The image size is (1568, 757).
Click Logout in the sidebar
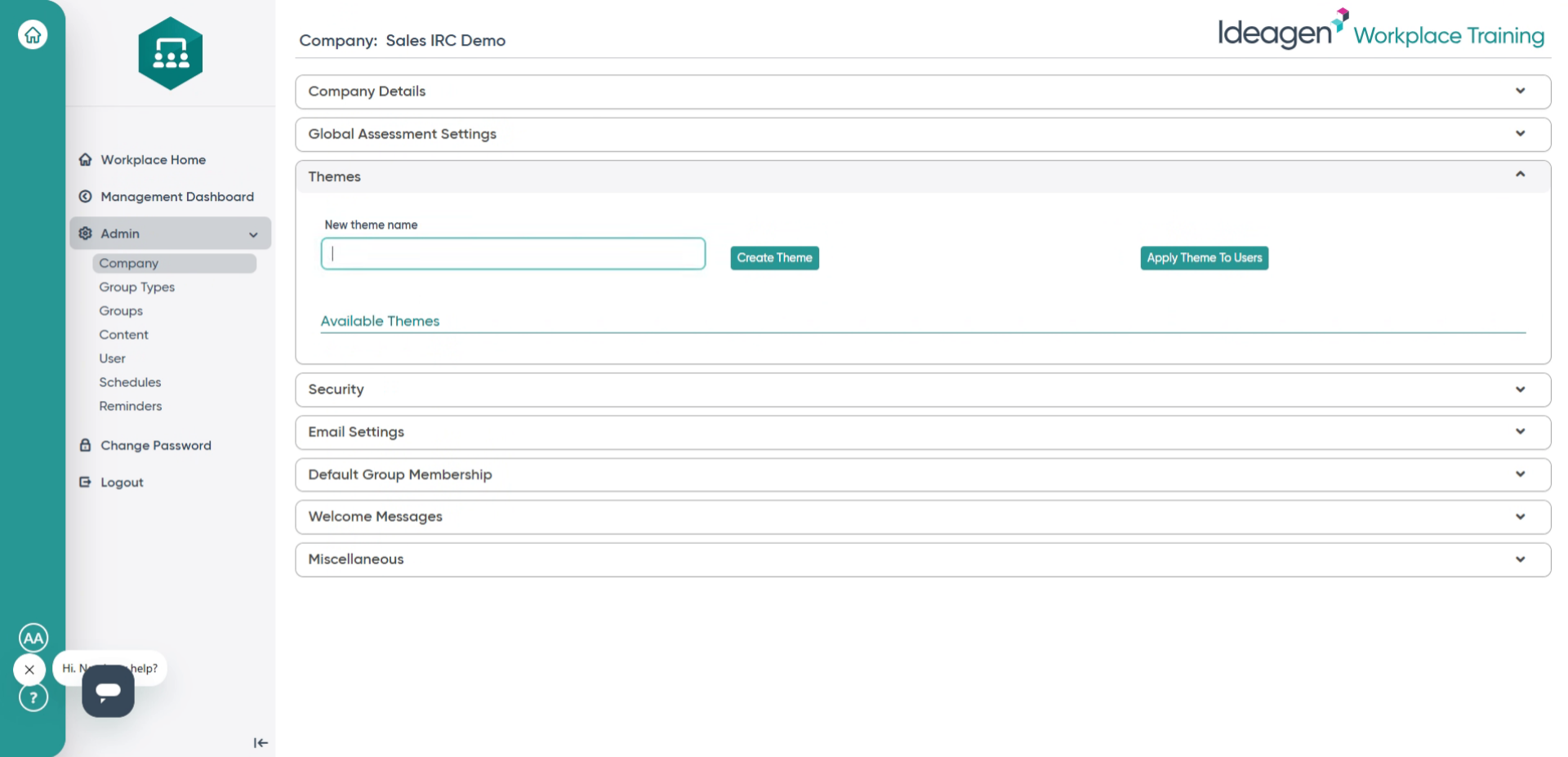(x=122, y=482)
